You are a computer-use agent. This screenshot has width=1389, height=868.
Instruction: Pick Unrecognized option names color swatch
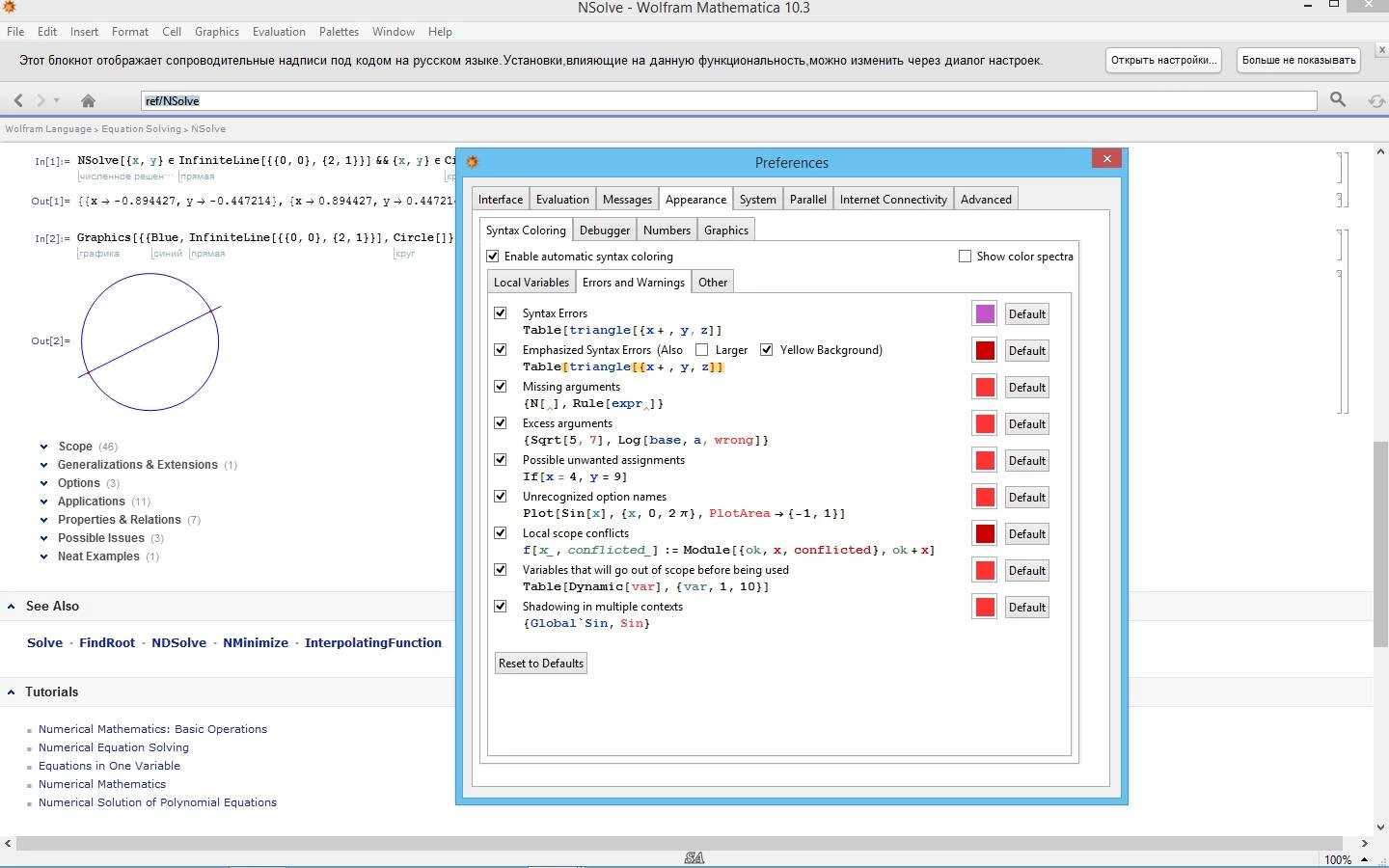pos(985,498)
